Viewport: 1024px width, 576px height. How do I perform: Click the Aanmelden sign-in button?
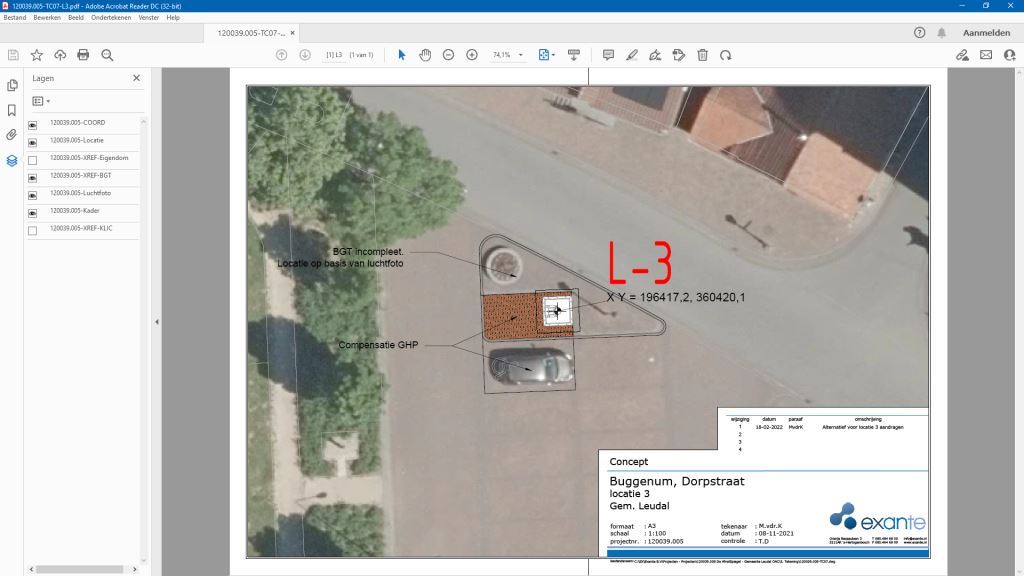pyautogui.click(x=986, y=33)
